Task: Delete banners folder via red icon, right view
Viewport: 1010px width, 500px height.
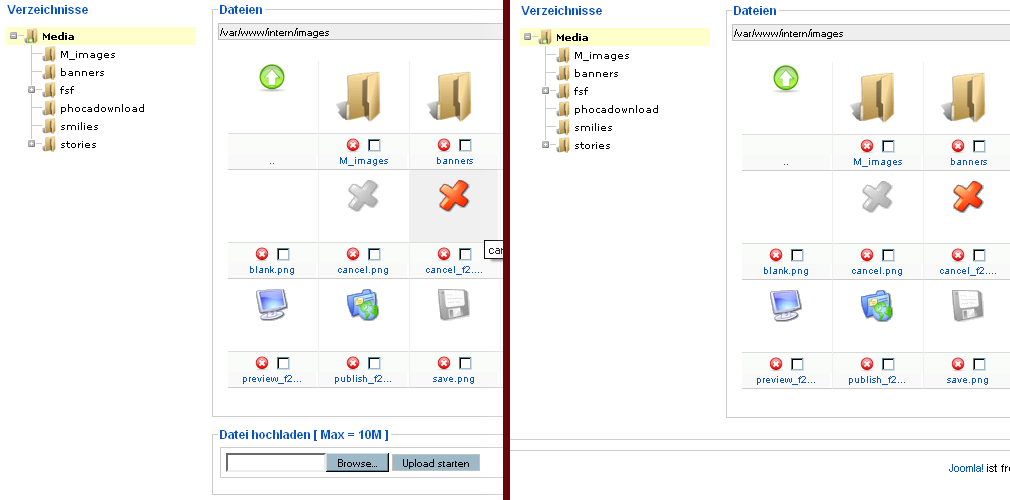Action: (958, 146)
